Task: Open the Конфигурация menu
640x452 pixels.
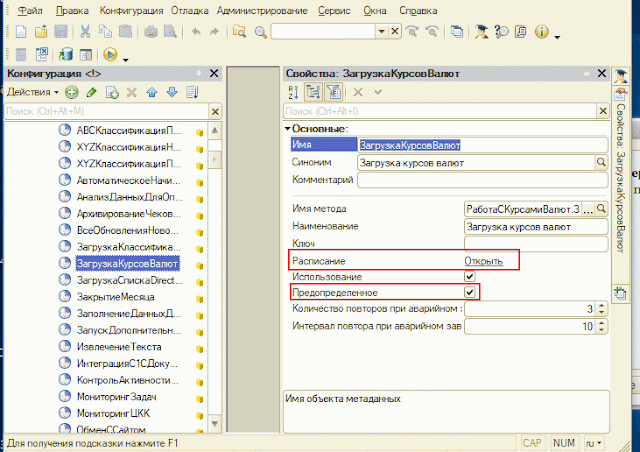Action: click(131, 11)
